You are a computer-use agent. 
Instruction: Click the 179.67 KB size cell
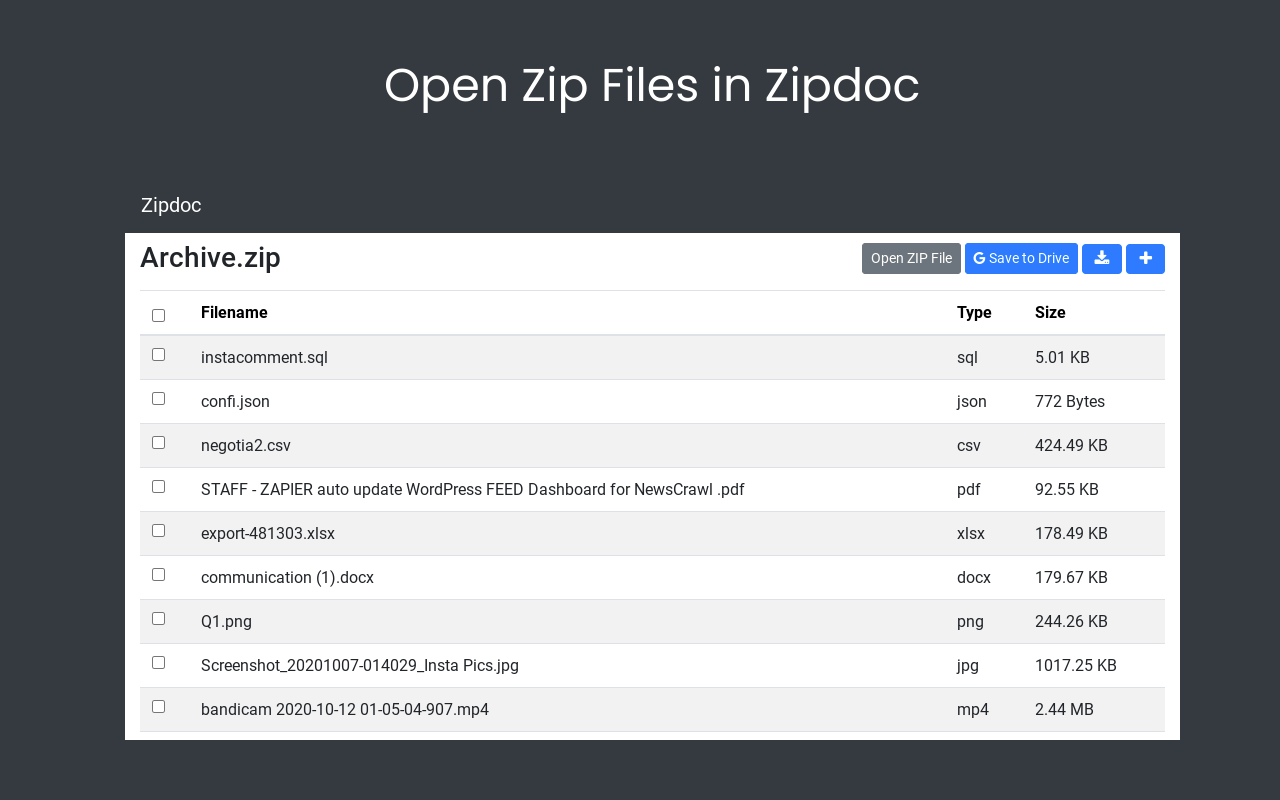pos(1071,577)
